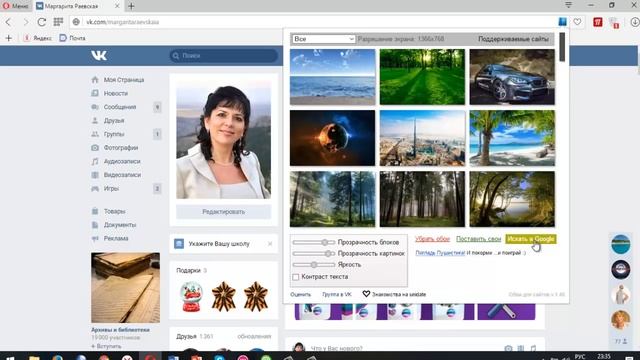Select the space planet wallpaper
The width and height of the screenshot is (640, 360).
point(332,138)
